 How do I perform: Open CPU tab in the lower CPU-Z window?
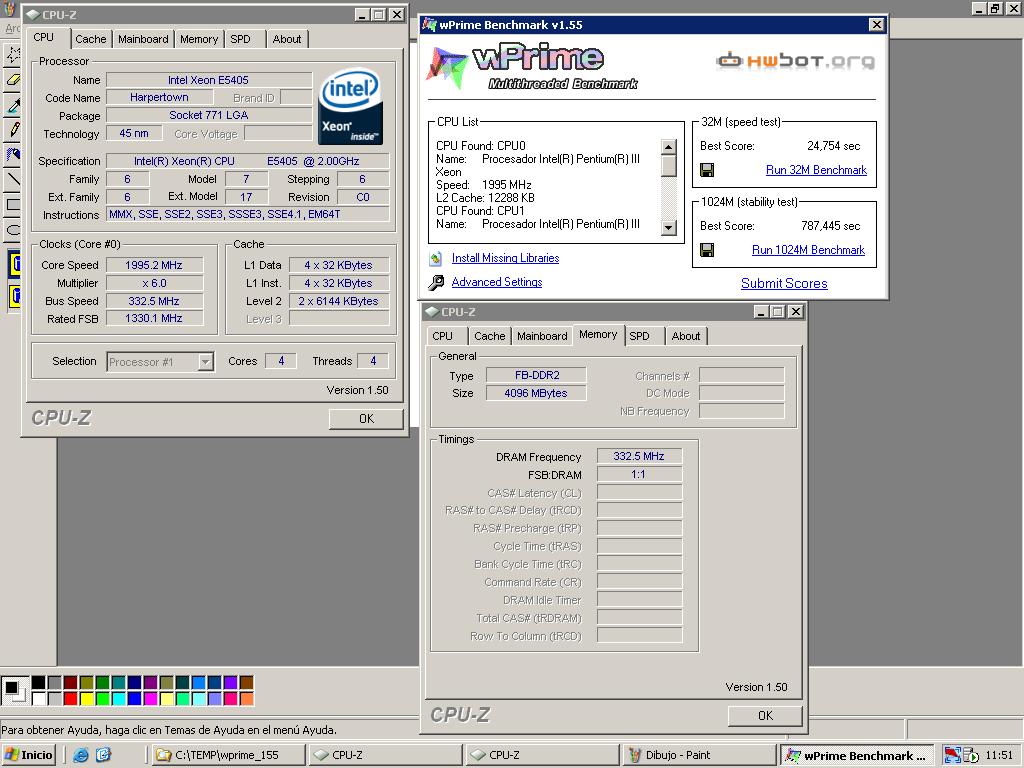[x=442, y=336]
